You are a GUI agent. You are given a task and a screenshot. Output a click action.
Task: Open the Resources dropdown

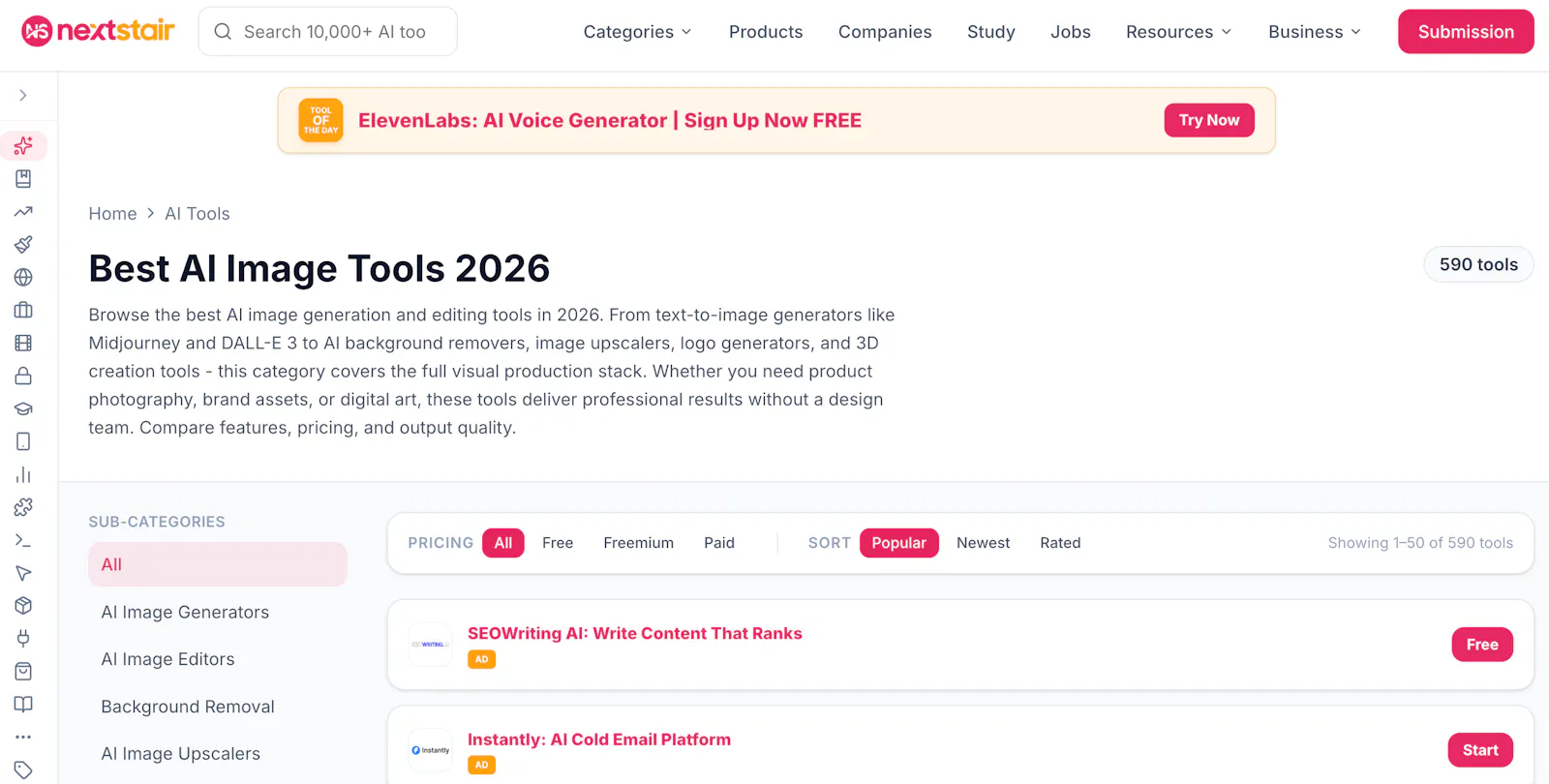[1178, 32]
